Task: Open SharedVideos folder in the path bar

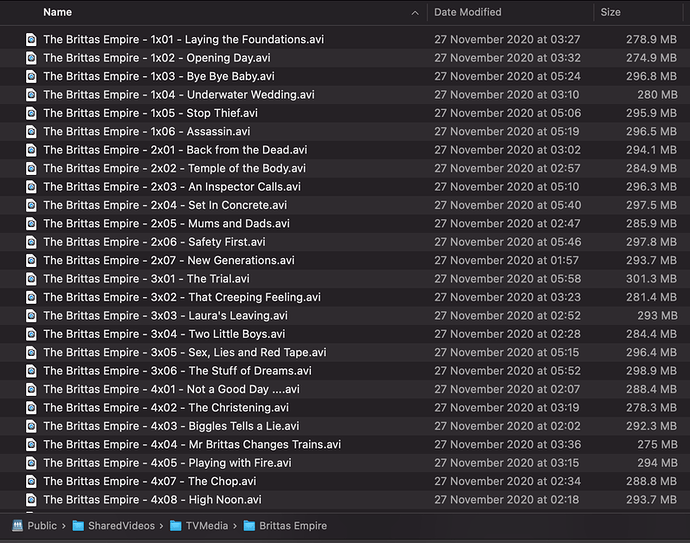Action: point(121,526)
